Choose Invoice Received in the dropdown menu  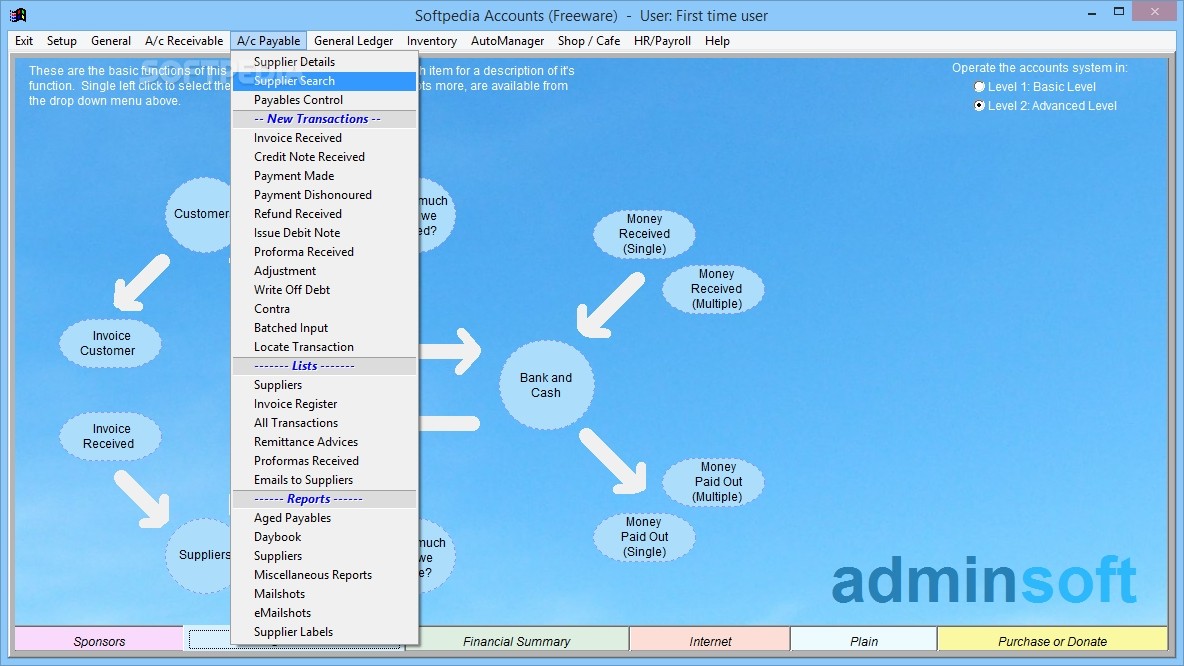click(325, 138)
